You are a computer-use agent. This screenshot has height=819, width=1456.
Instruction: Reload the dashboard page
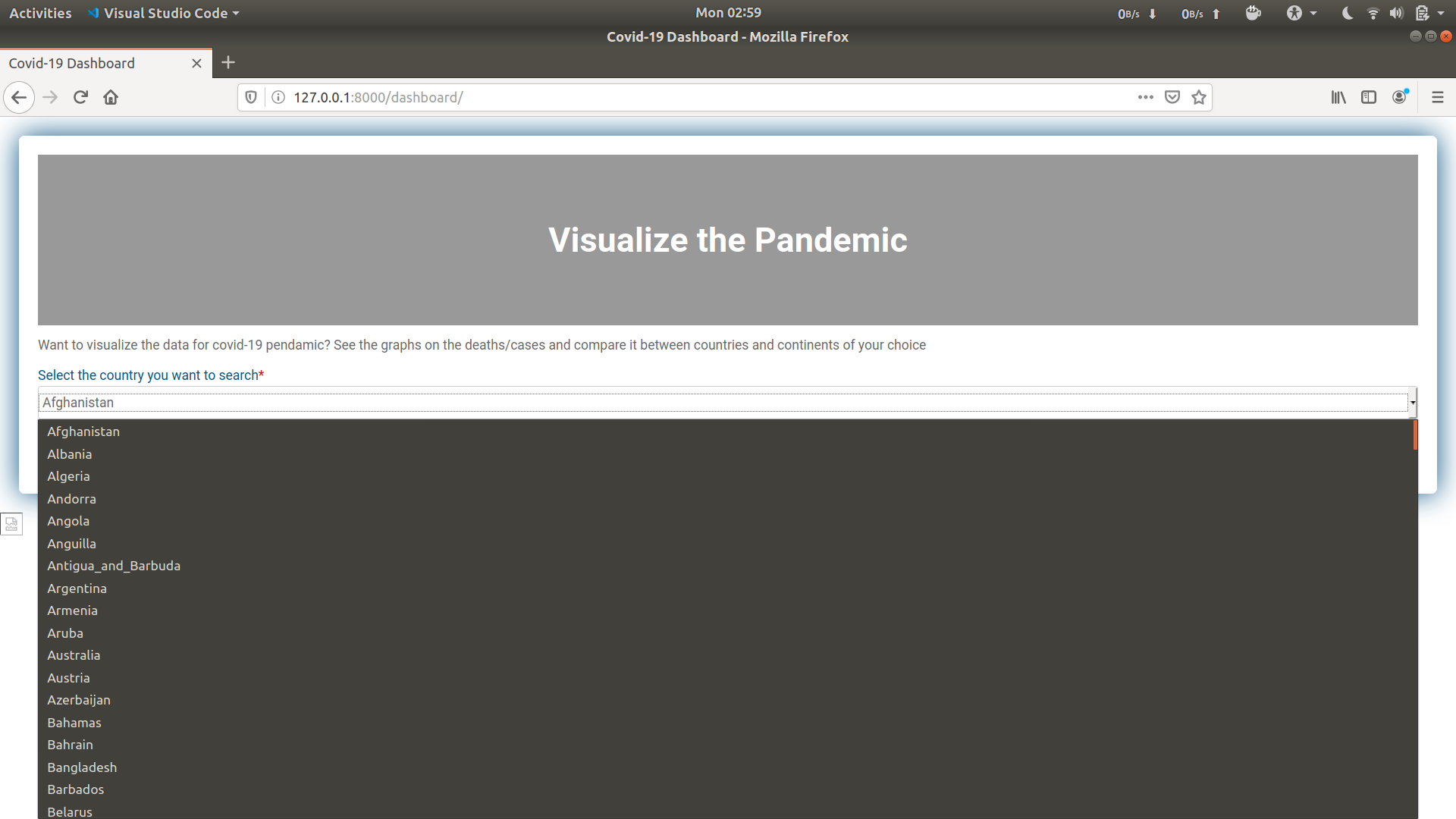[x=80, y=97]
